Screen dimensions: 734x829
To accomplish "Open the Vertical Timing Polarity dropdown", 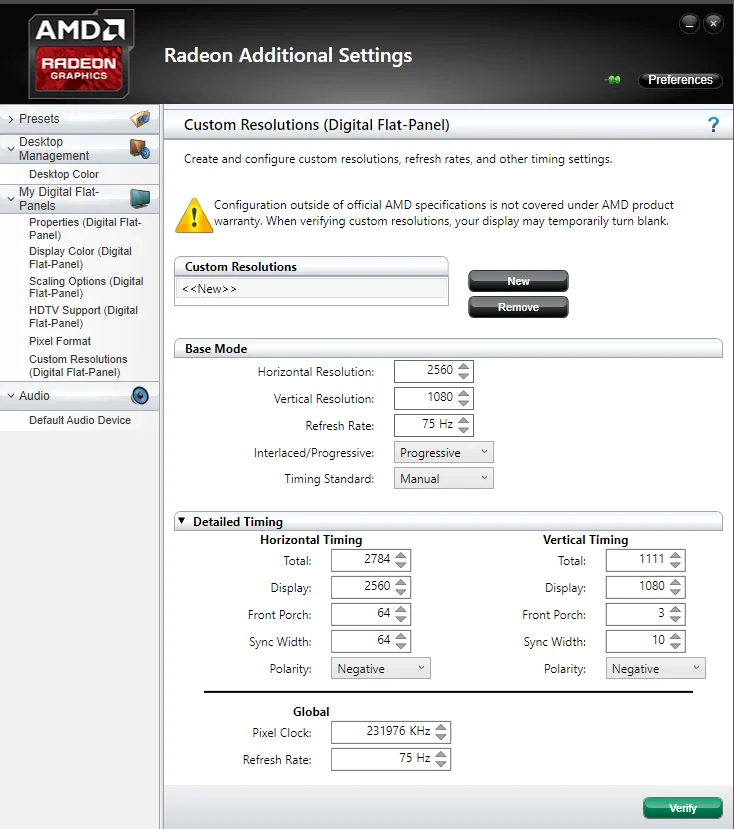I will (656, 668).
